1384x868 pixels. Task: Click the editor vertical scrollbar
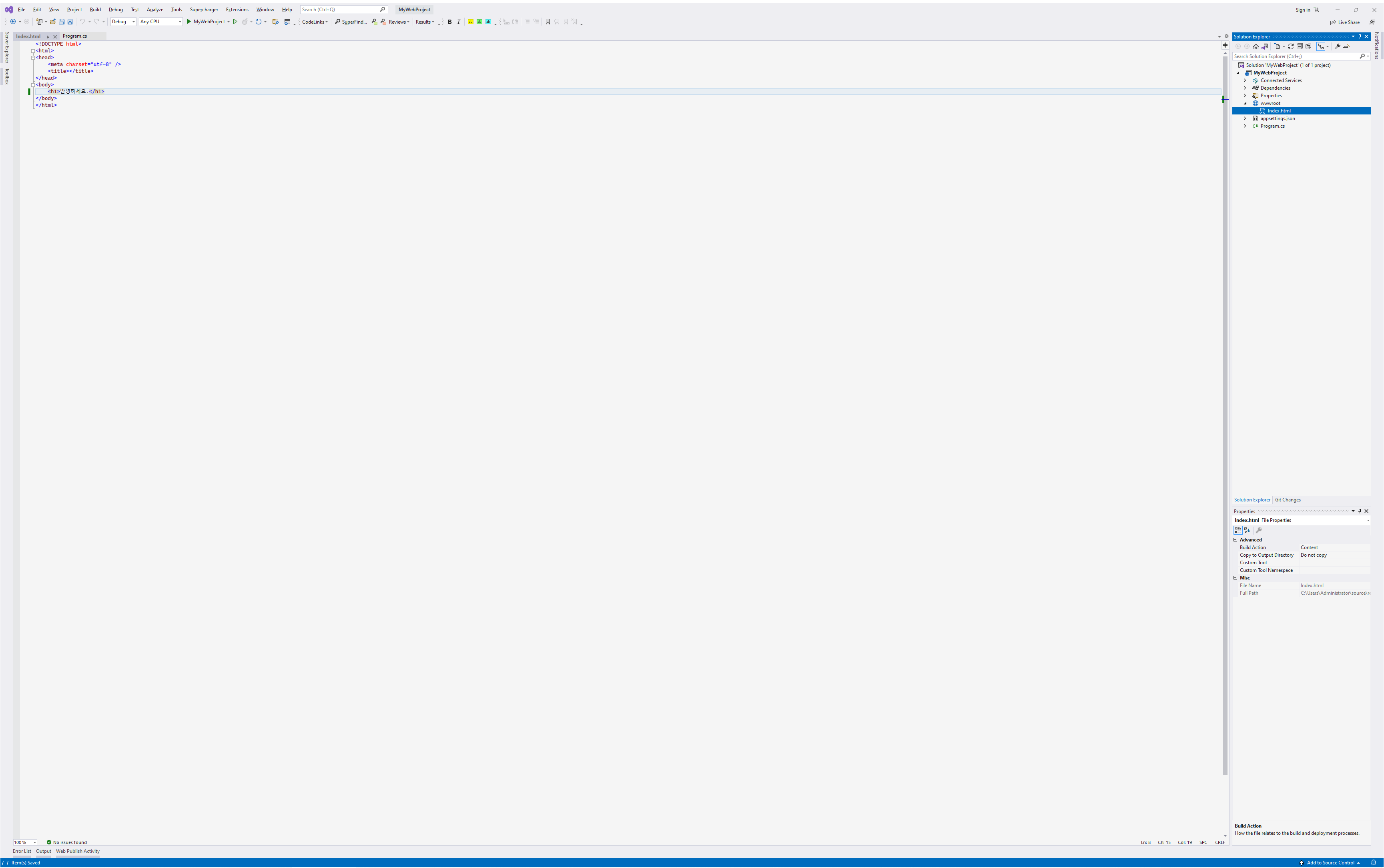click(x=1225, y=402)
